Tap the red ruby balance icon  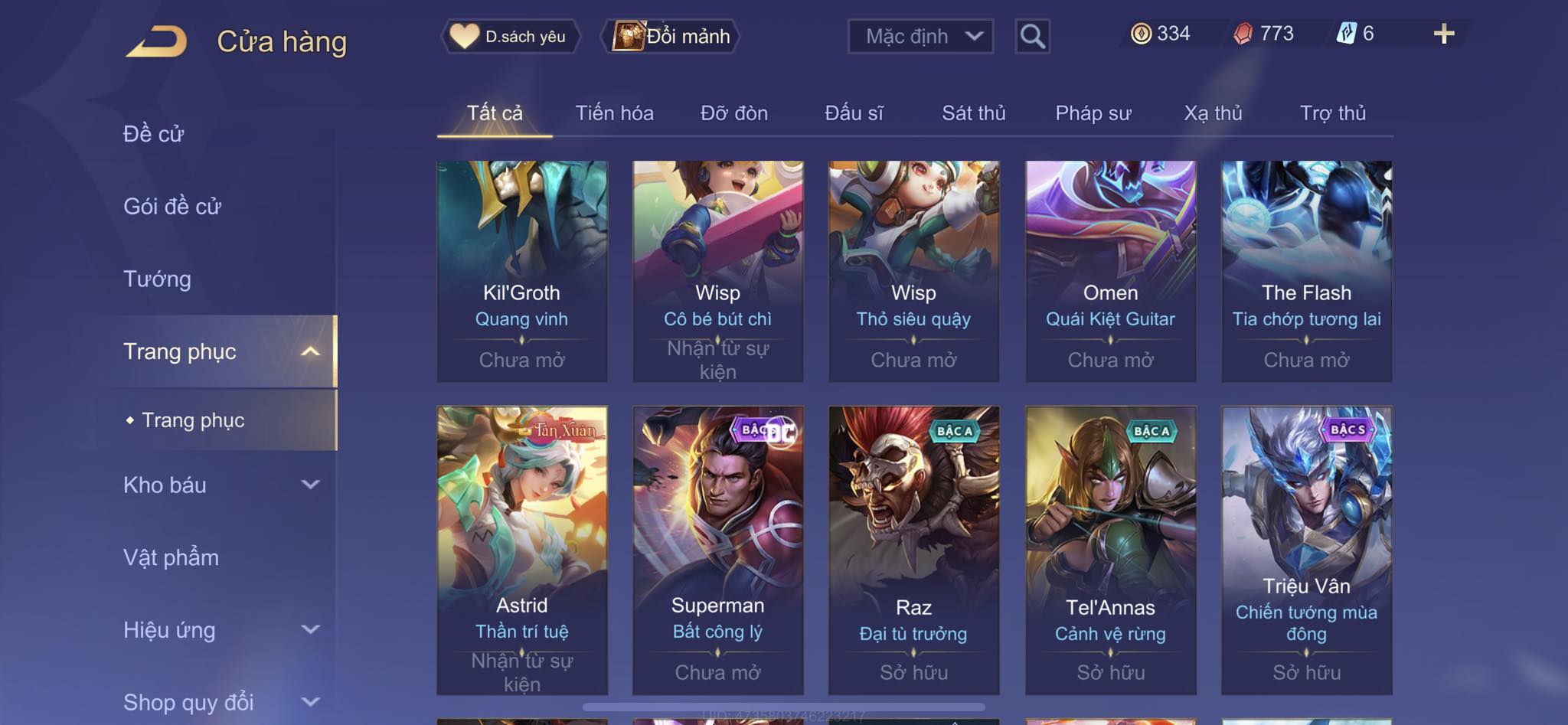(x=1243, y=34)
